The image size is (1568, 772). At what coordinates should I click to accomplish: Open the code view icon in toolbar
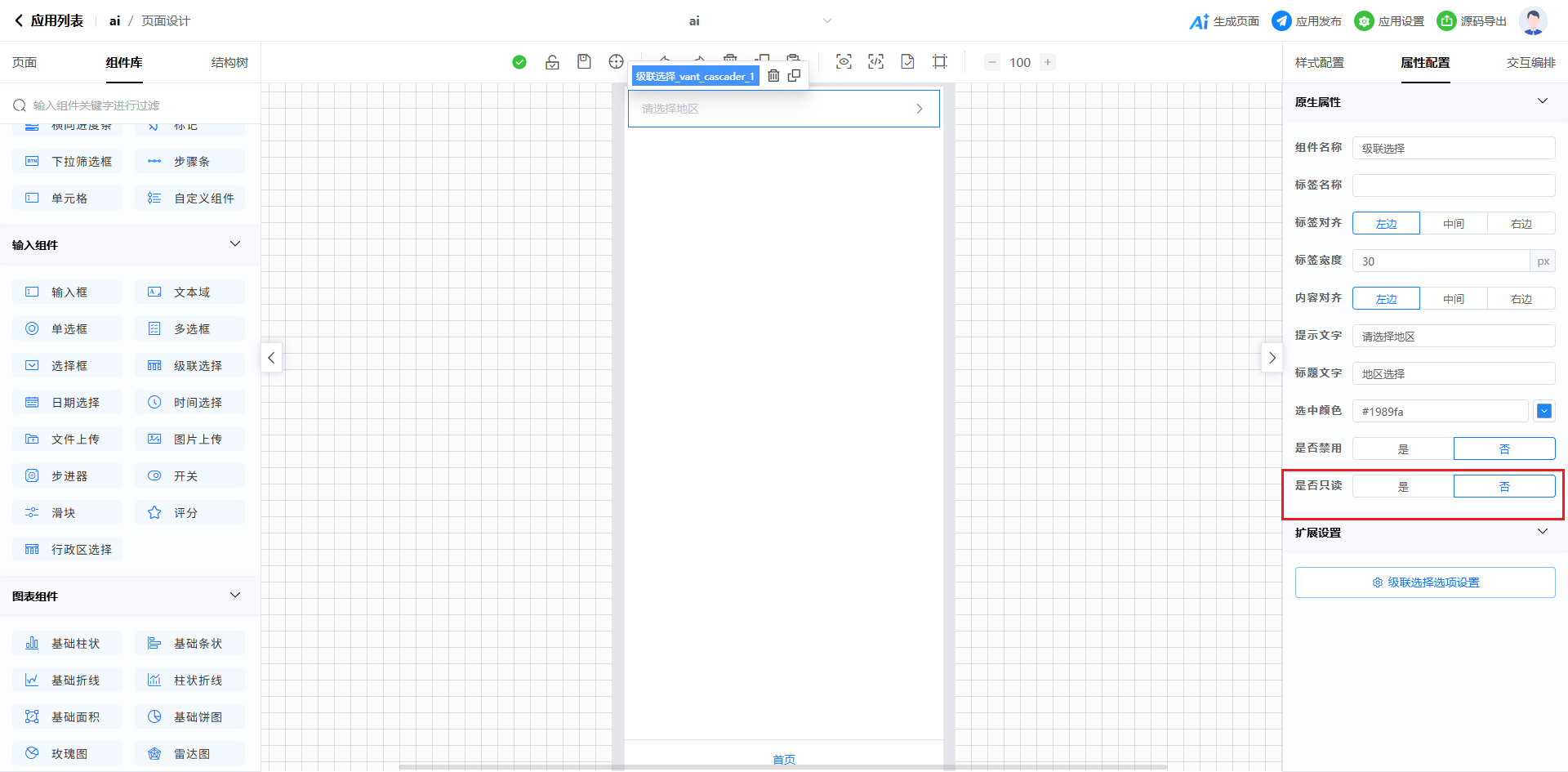click(x=875, y=62)
